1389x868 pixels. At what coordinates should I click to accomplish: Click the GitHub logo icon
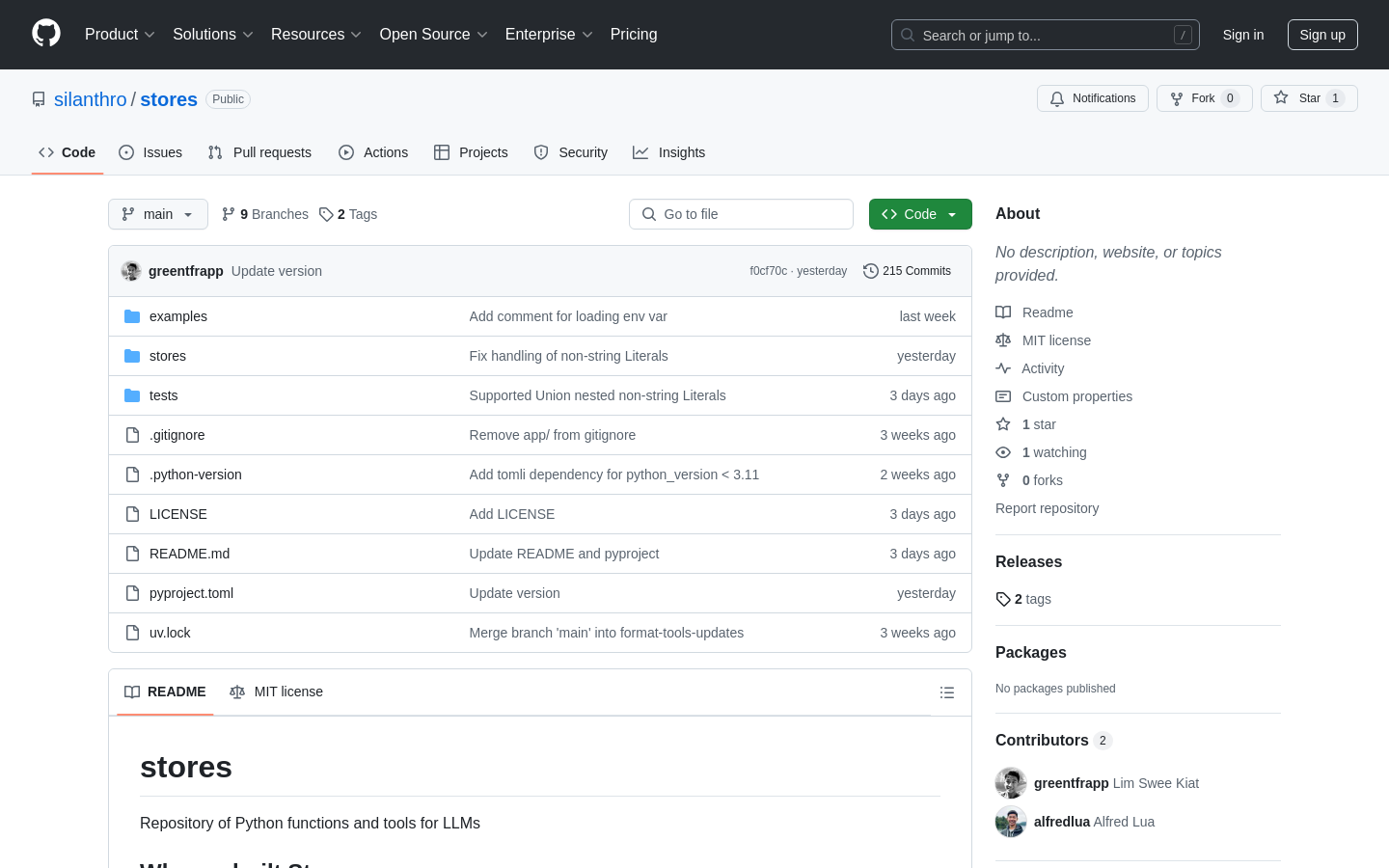[x=46, y=34]
